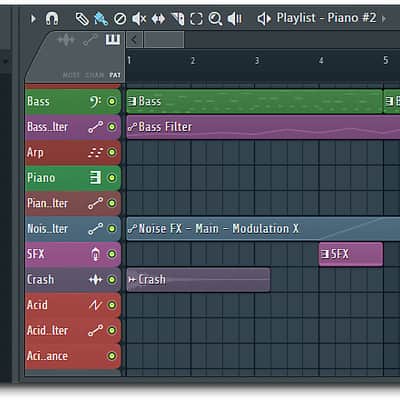This screenshot has width=400, height=400.
Task: Mute the Bass..lter track
Action: point(112,127)
